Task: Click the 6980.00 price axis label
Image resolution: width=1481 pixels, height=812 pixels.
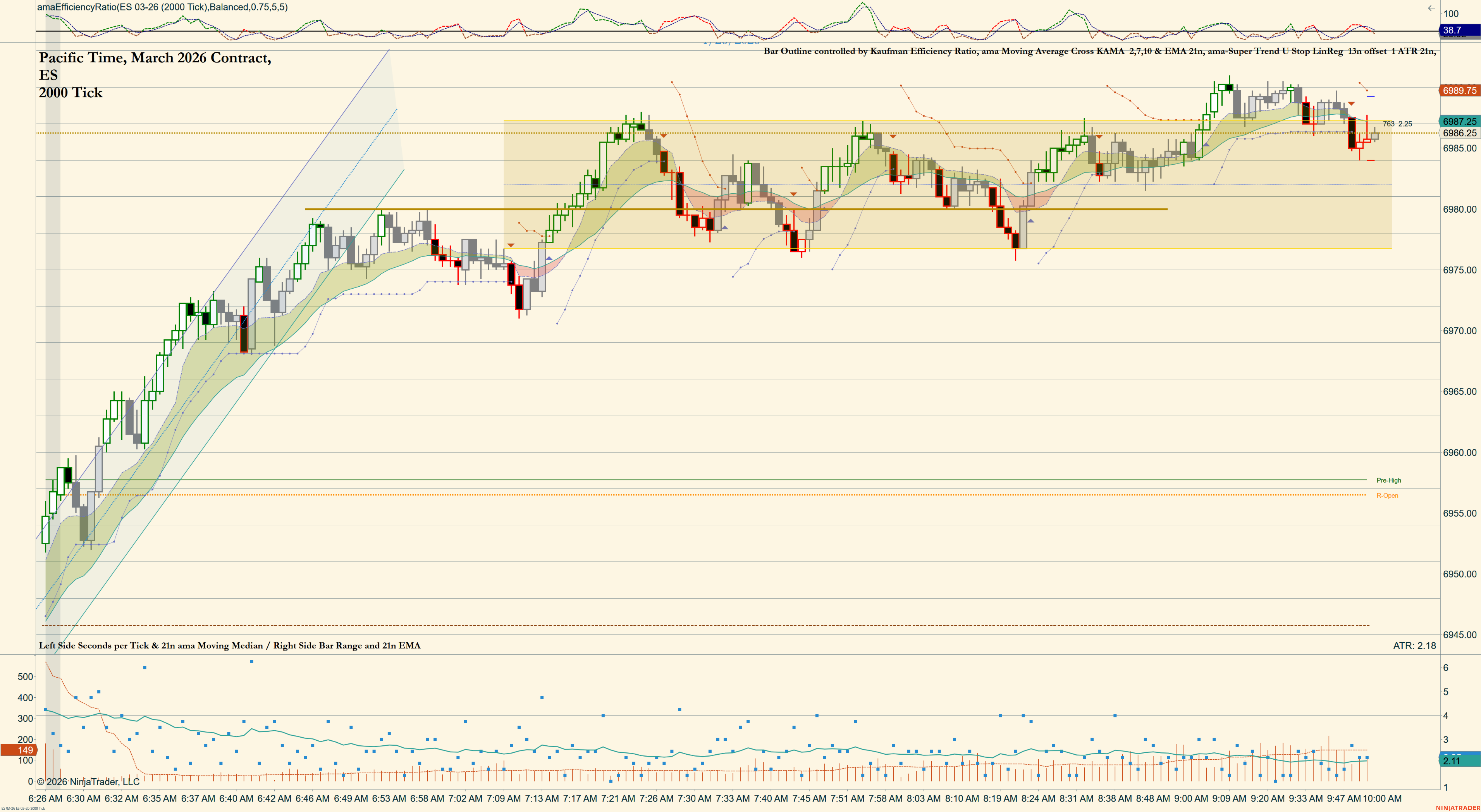Action: (x=1460, y=209)
